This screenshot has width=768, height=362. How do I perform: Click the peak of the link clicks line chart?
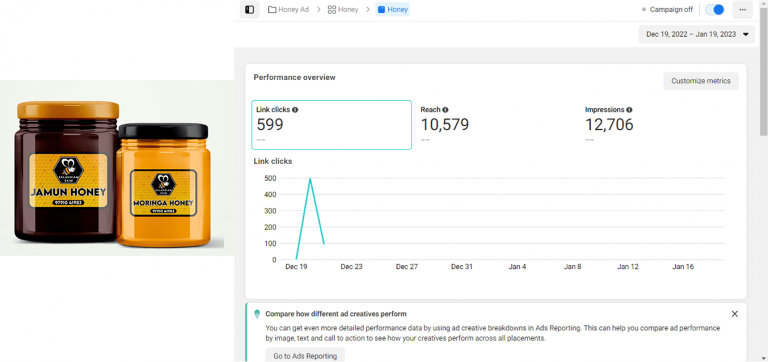pyautogui.click(x=310, y=179)
